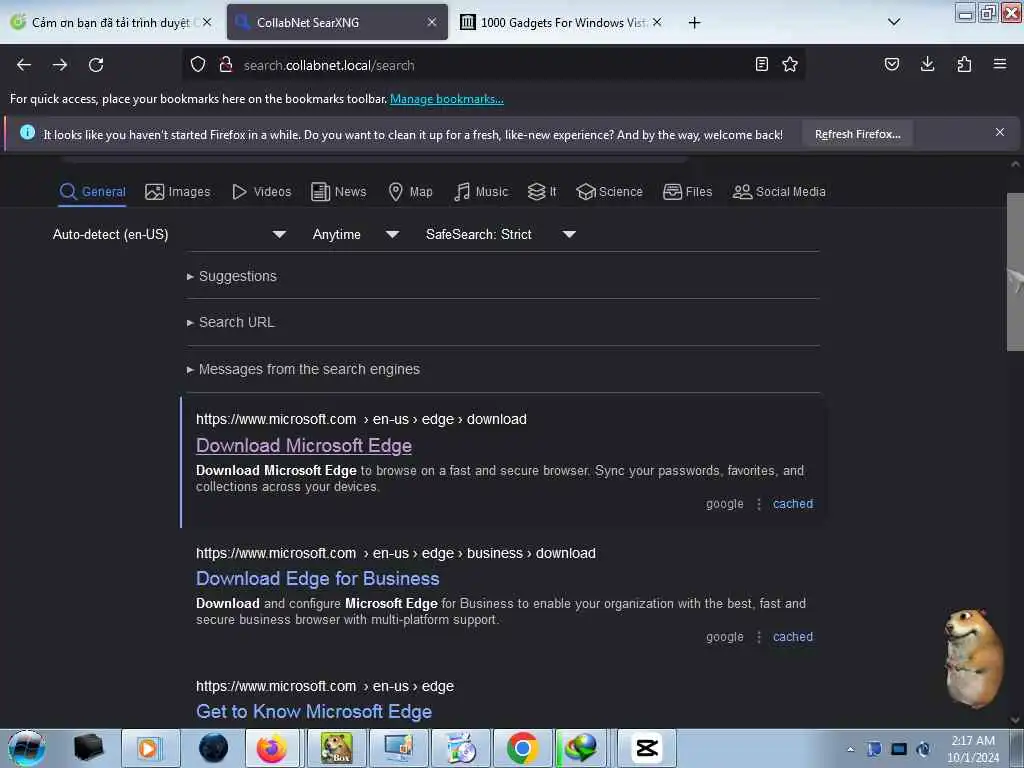This screenshot has width=1024, height=768.
Task: Go back with the browser back arrow
Action: point(24,65)
